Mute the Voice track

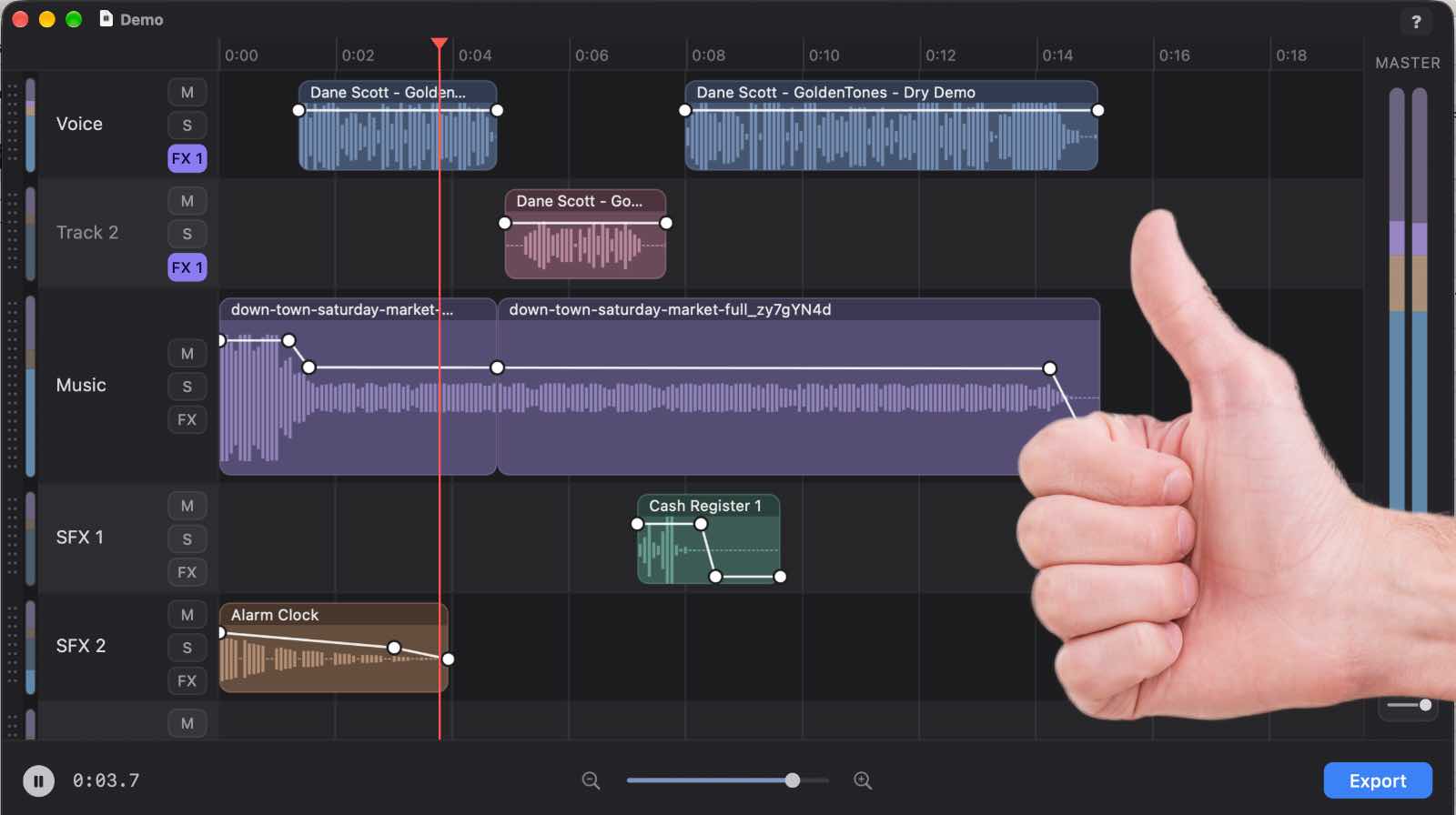[187, 93]
